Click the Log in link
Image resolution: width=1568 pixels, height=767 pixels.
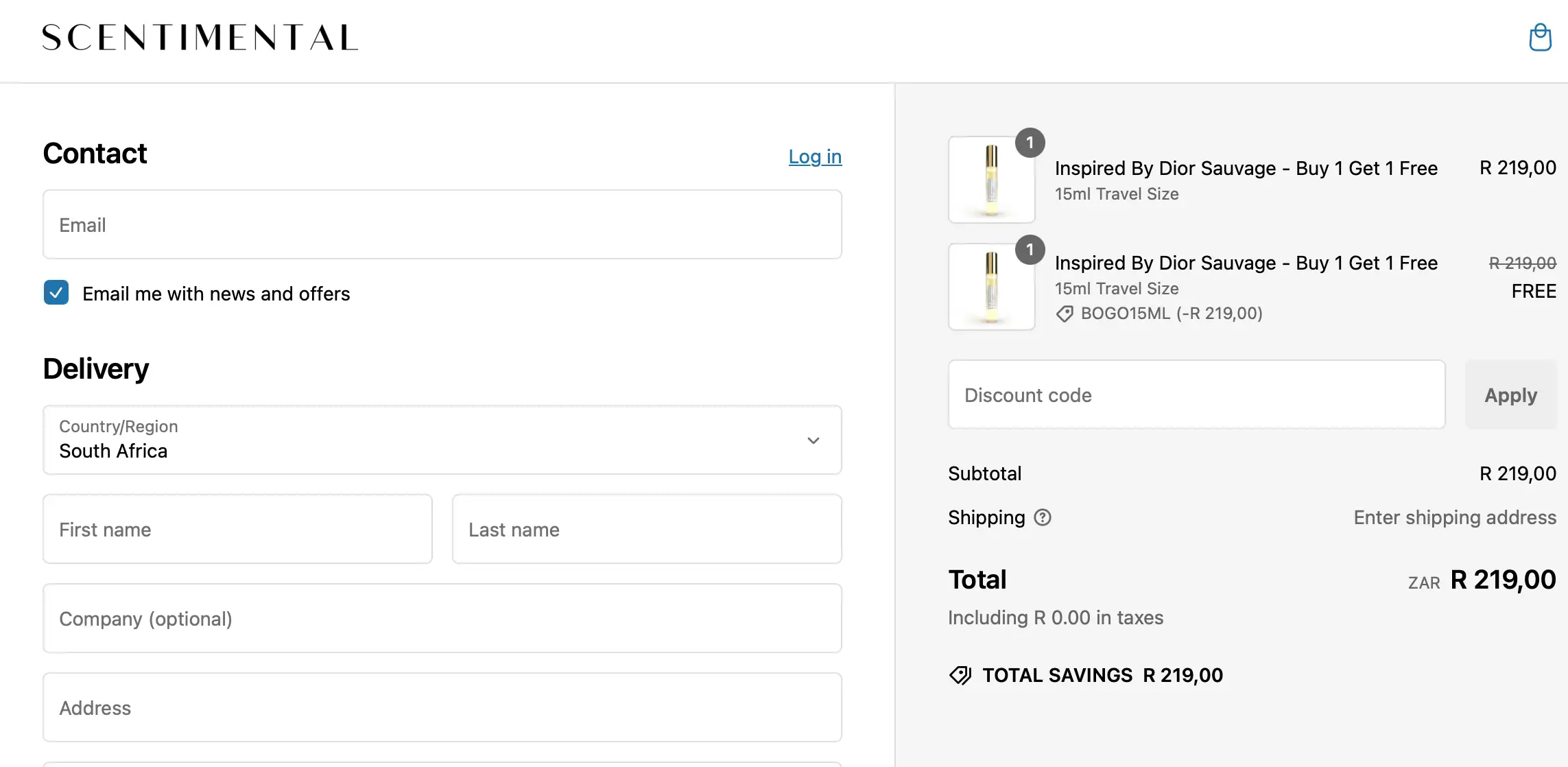(814, 156)
